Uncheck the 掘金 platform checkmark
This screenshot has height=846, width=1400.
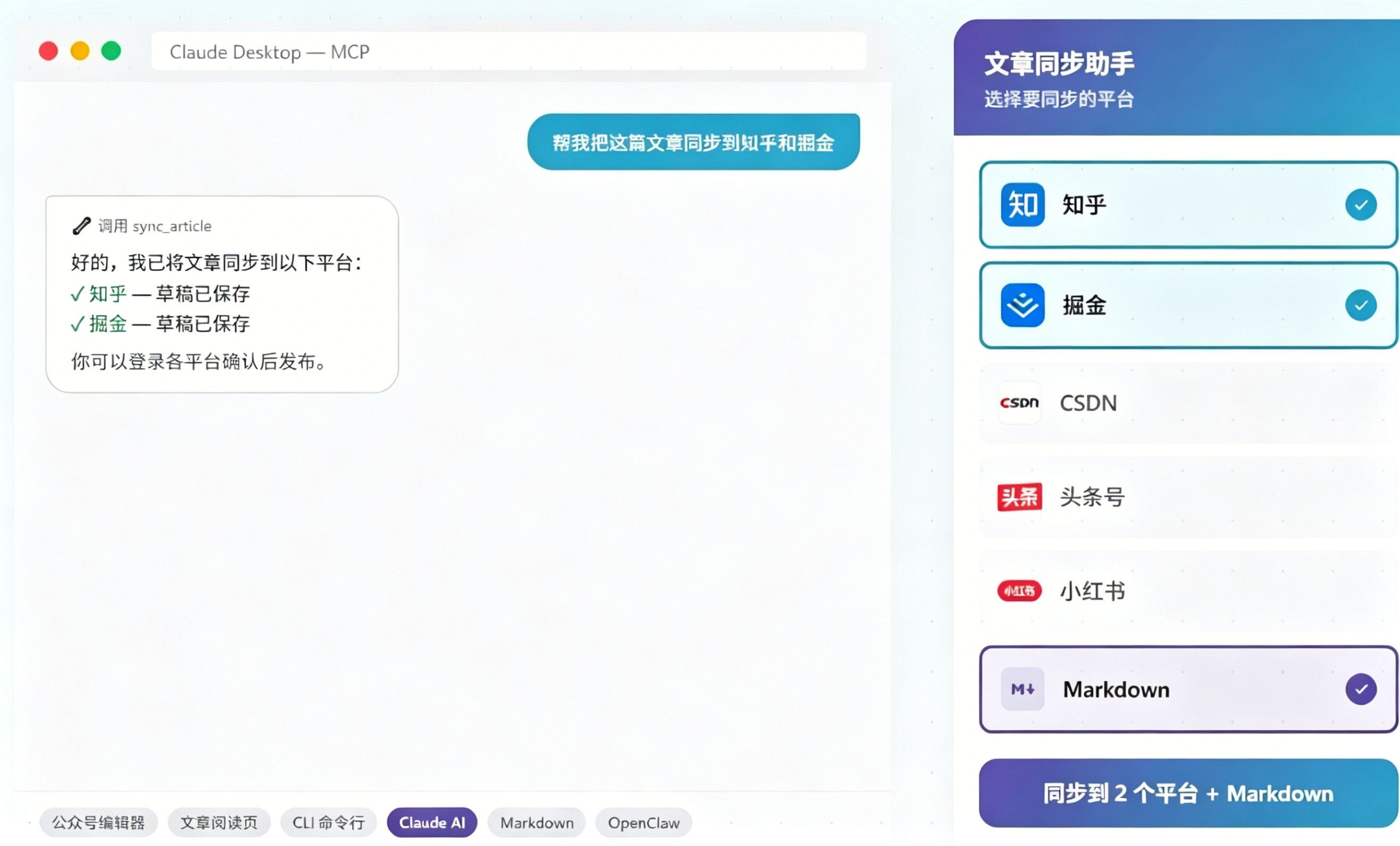click(x=1361, y=305)
